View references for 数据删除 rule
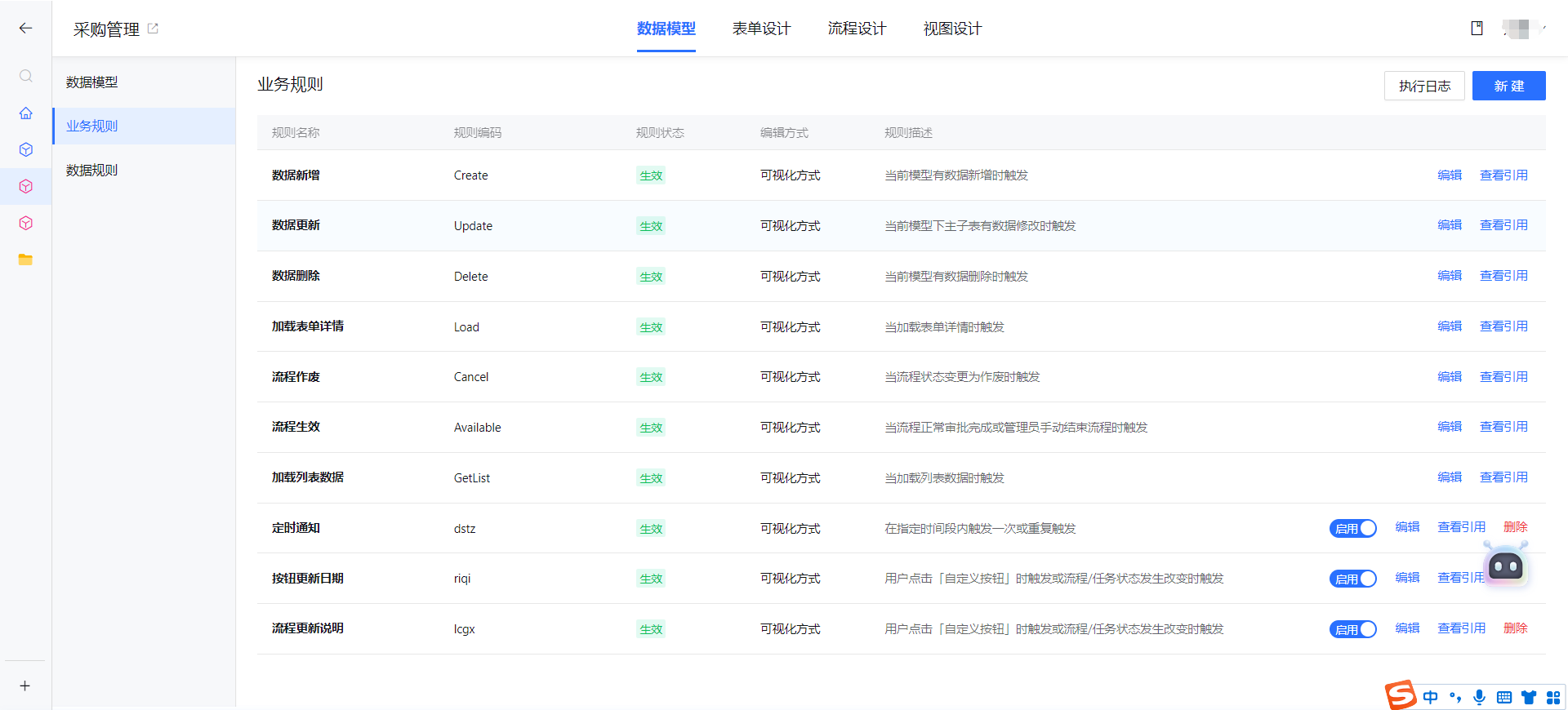 click(1503, 275)
